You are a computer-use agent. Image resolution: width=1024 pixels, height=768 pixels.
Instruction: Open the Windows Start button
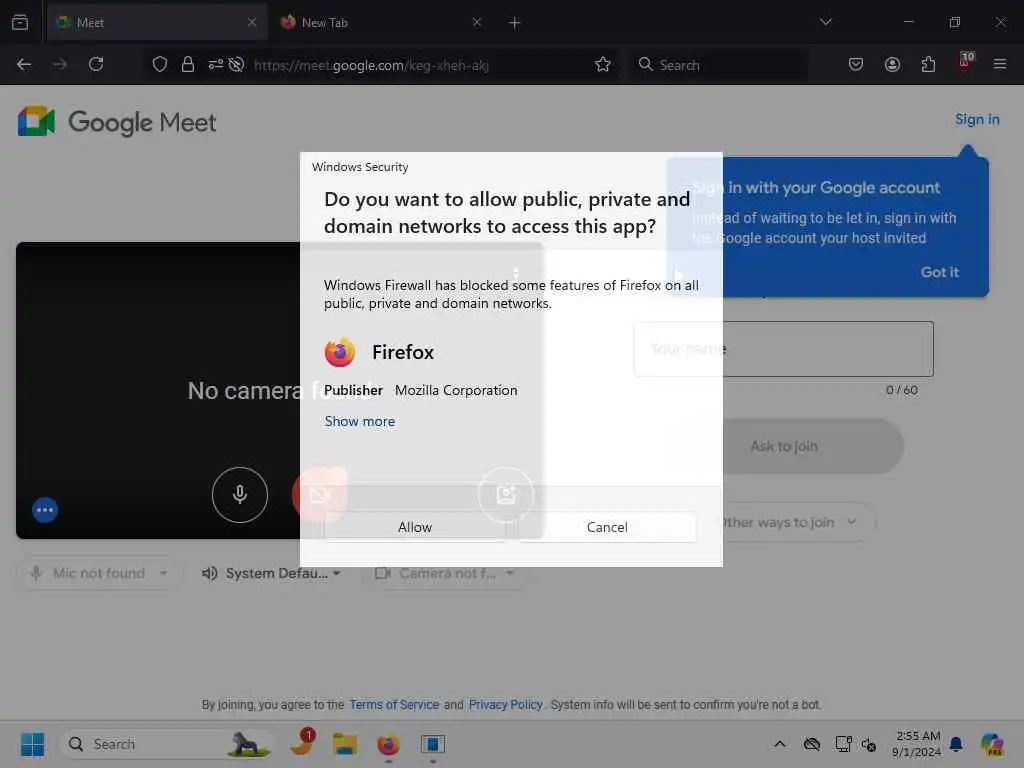coord(32,744)
